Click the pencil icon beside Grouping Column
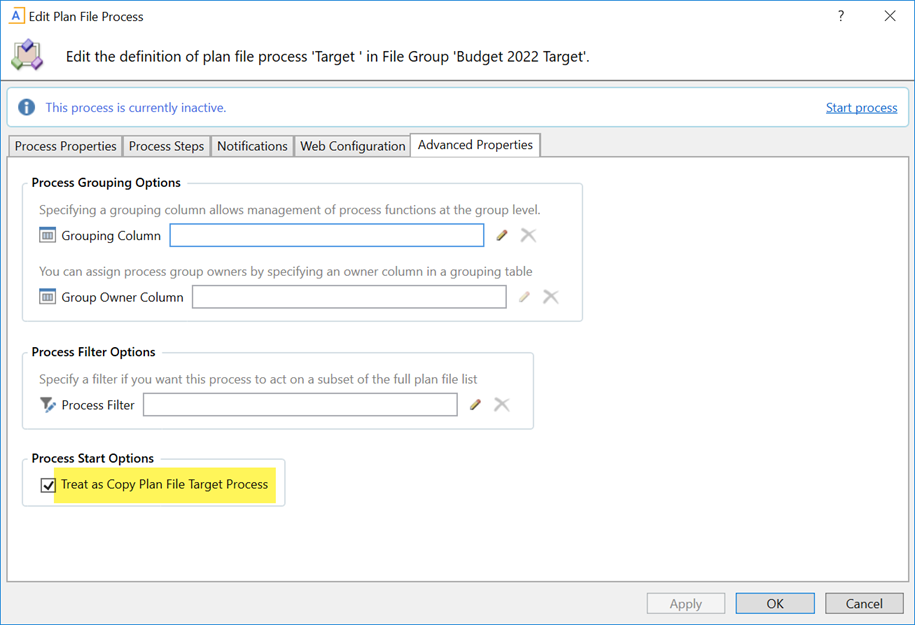The image size is (915, 625). pyautogui.click(x=502, y=236)
